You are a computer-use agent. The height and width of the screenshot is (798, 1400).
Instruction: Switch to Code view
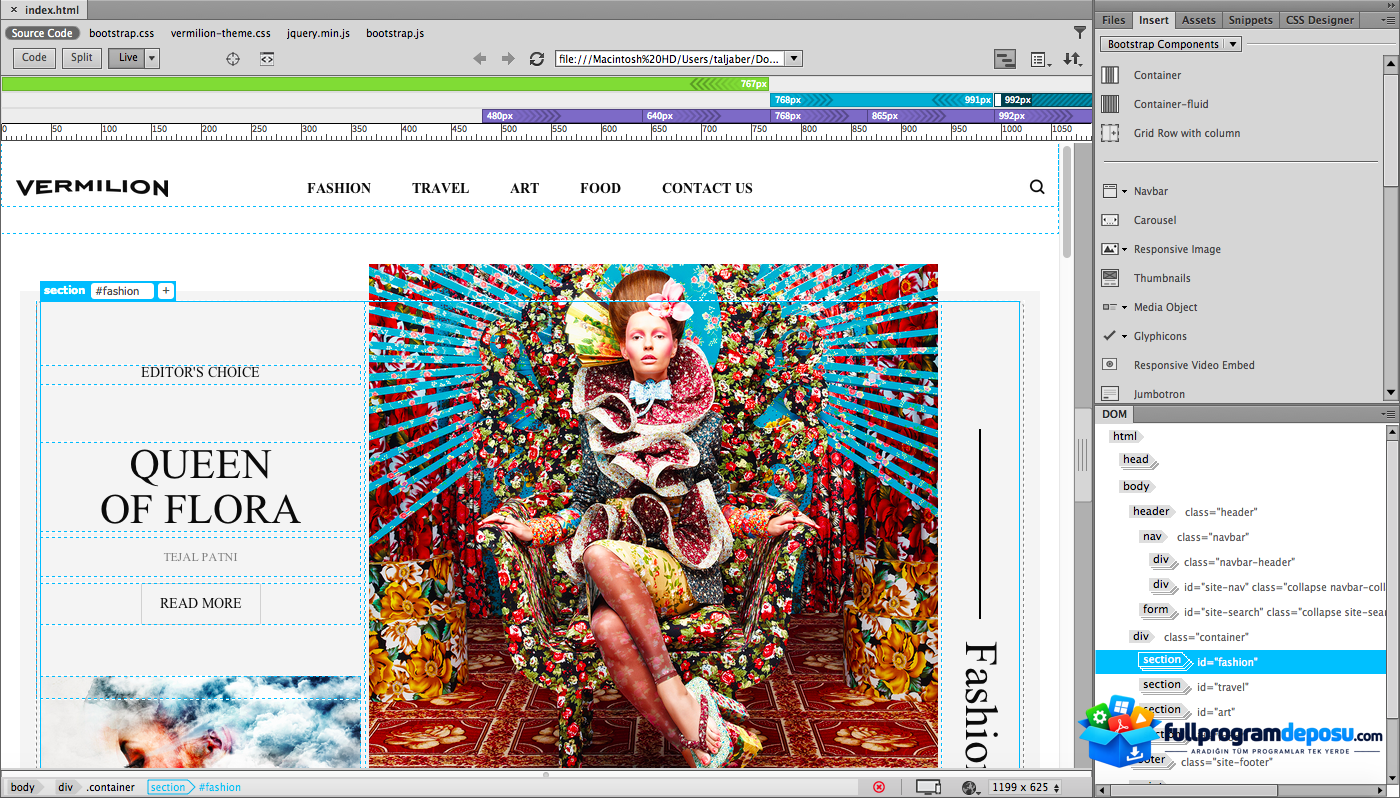35,58
